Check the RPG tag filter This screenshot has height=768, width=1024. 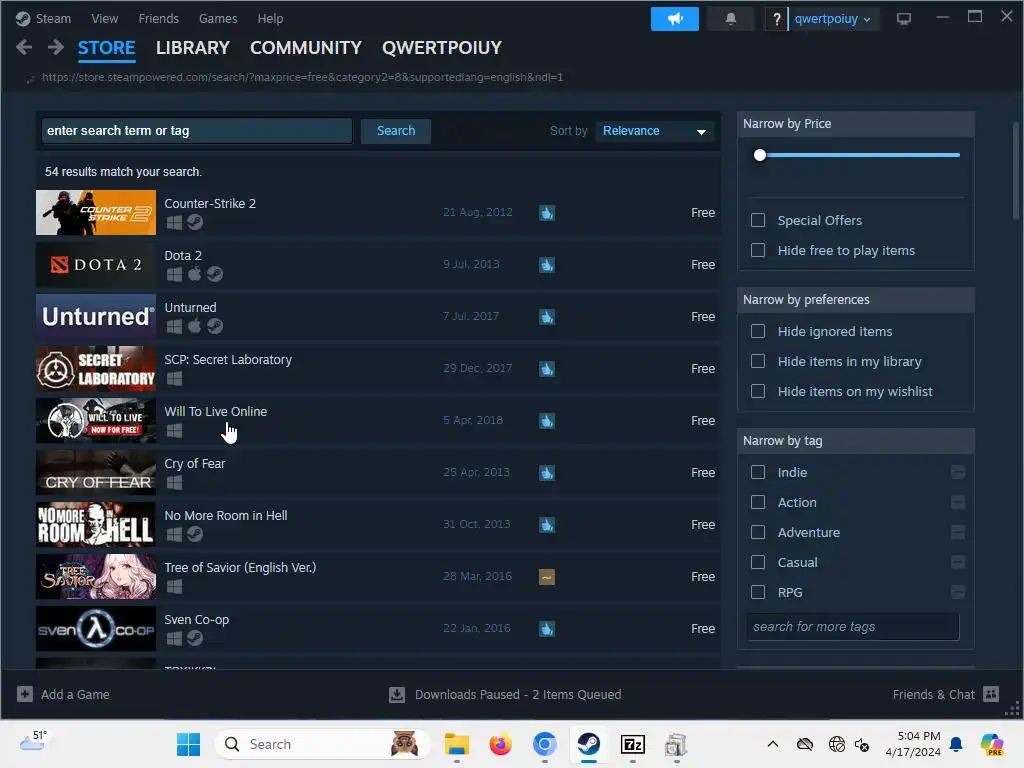coord(758,592)
